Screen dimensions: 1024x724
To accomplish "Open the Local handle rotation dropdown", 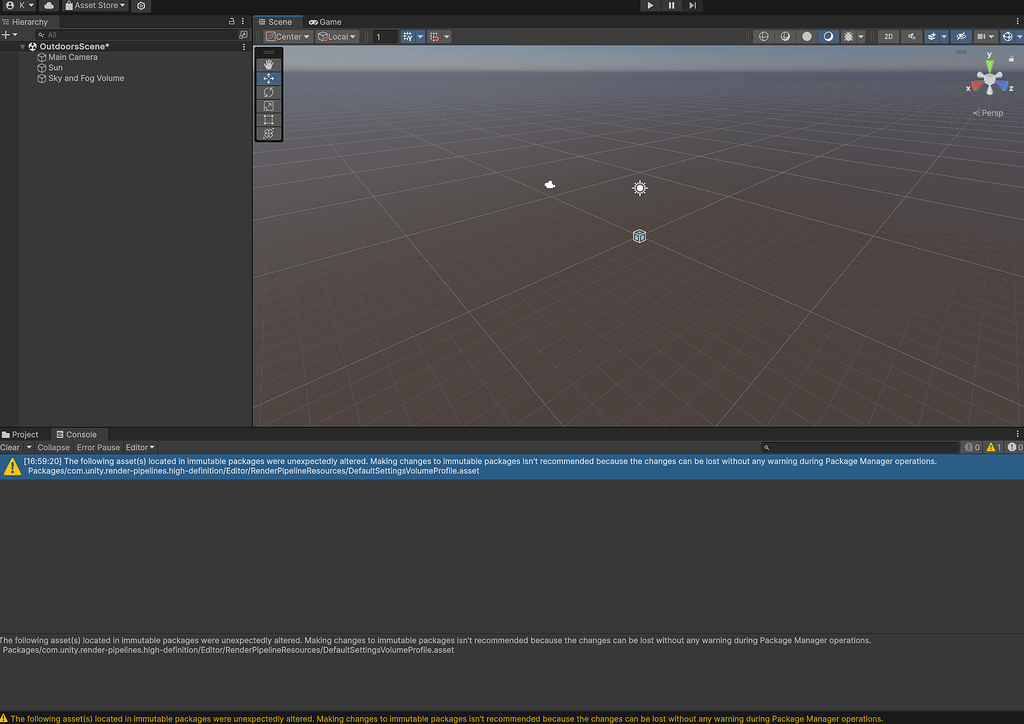I will [x=337, y=36].
